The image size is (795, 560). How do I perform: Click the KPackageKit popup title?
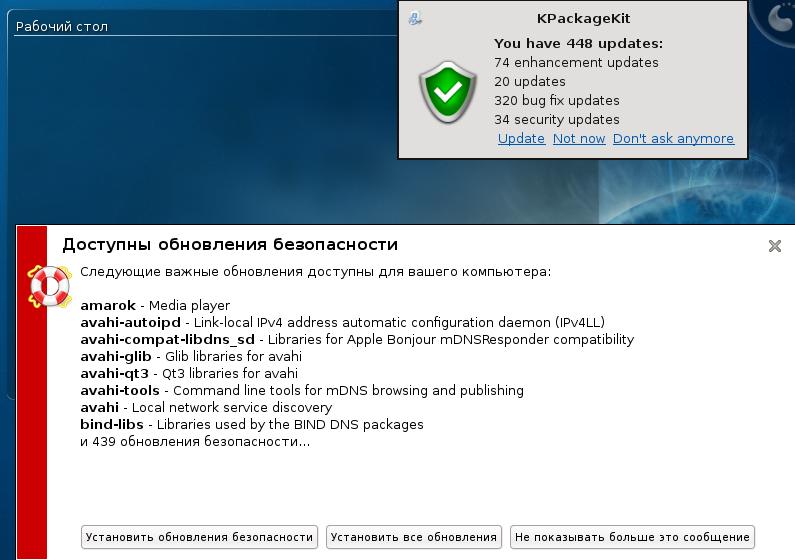tap(583, 19)
